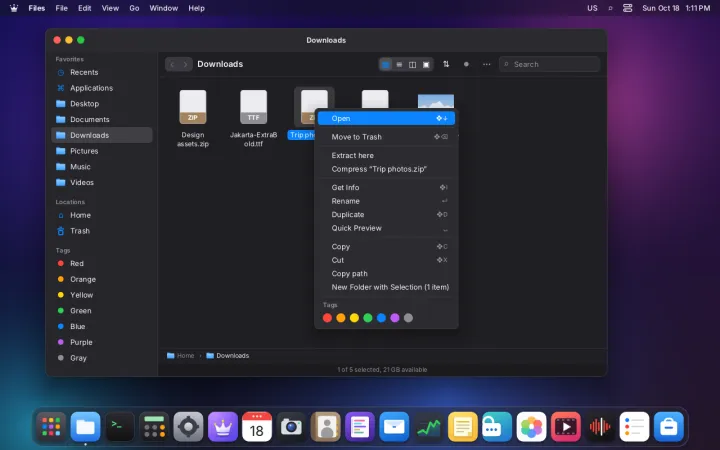Open the Calendar app showing 18 in the dock
This screenshot has width=720, height=450.
point(257,427)
